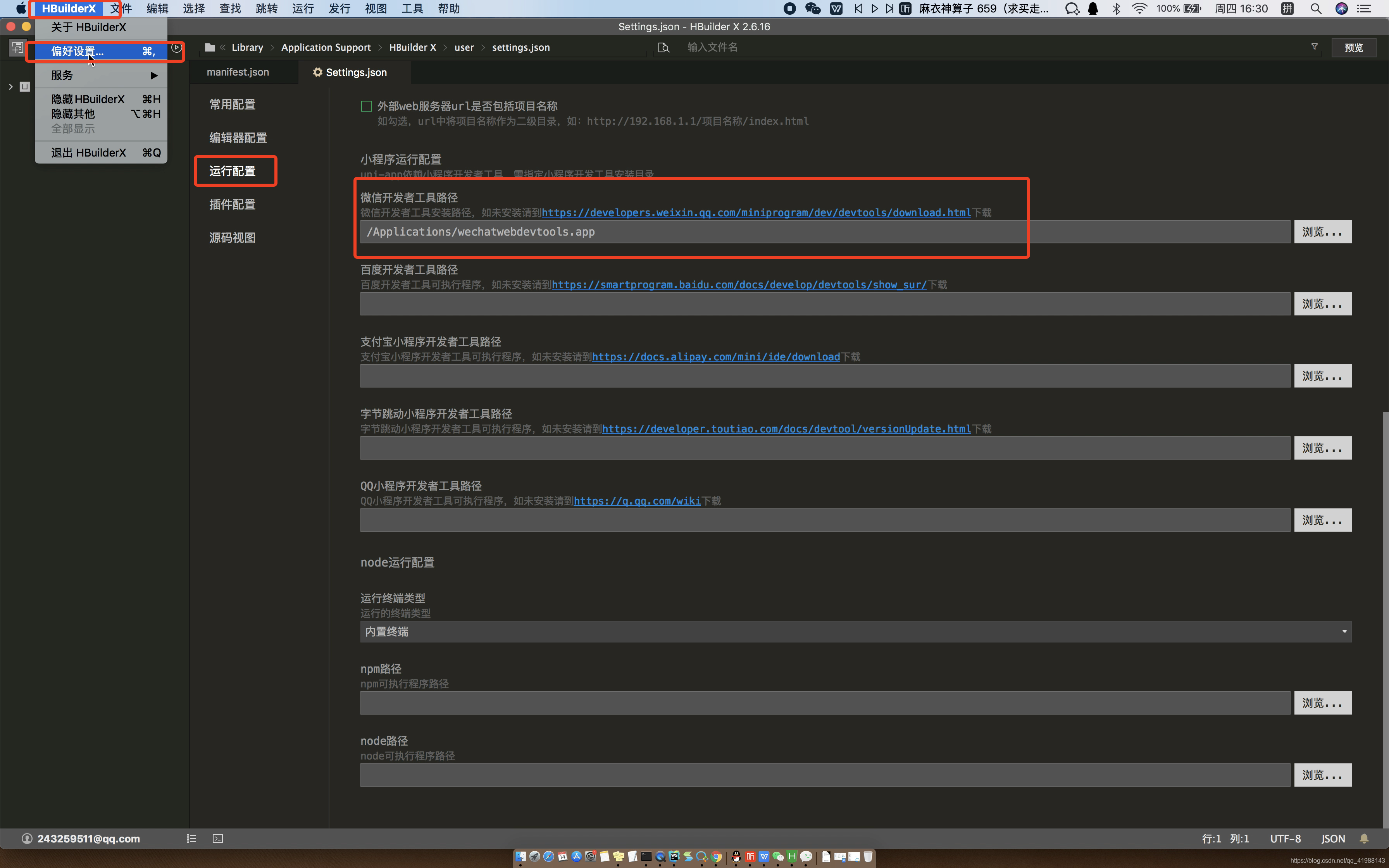The image size is (1389, 868).
Task: Select 插件配置 in settings sidebar
Action: click(x=233, y=204)
